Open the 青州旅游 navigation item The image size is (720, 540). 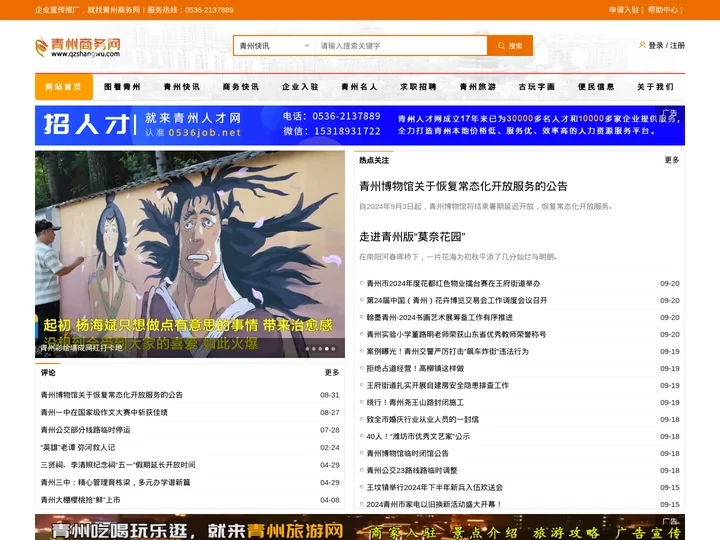(478, 87)
